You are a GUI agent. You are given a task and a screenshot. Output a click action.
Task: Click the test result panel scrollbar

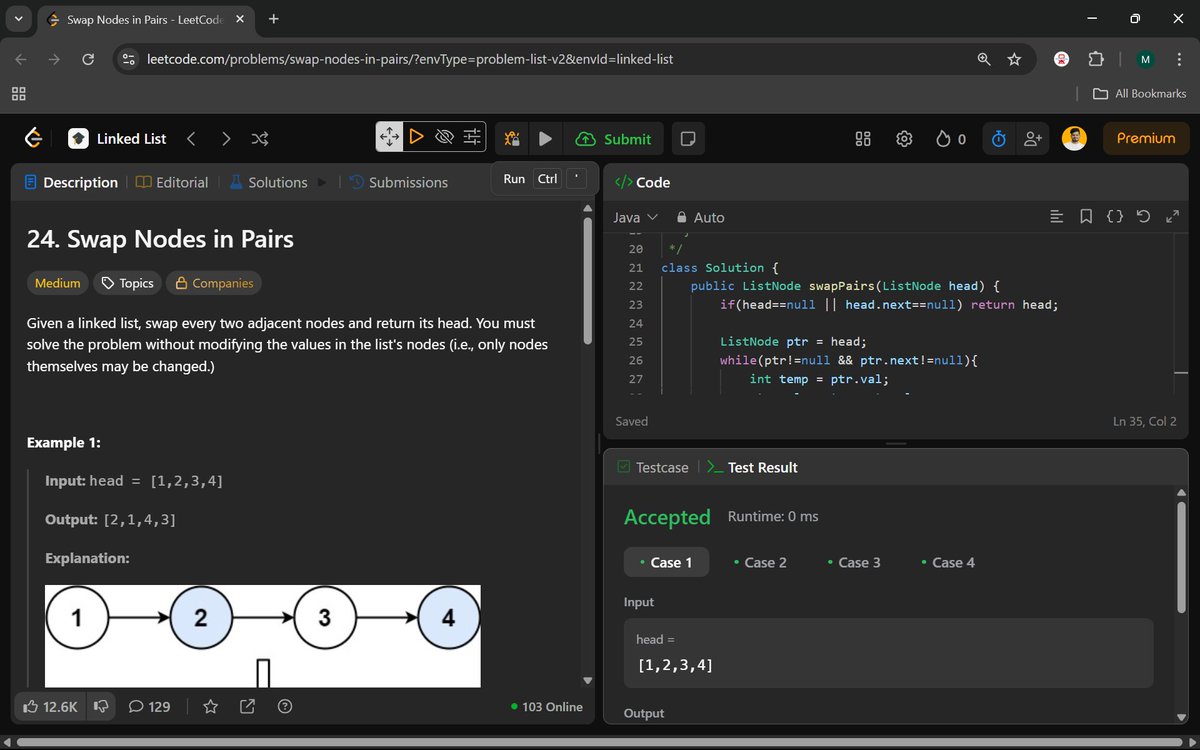pyautogui.click(x=1182, y=555)
